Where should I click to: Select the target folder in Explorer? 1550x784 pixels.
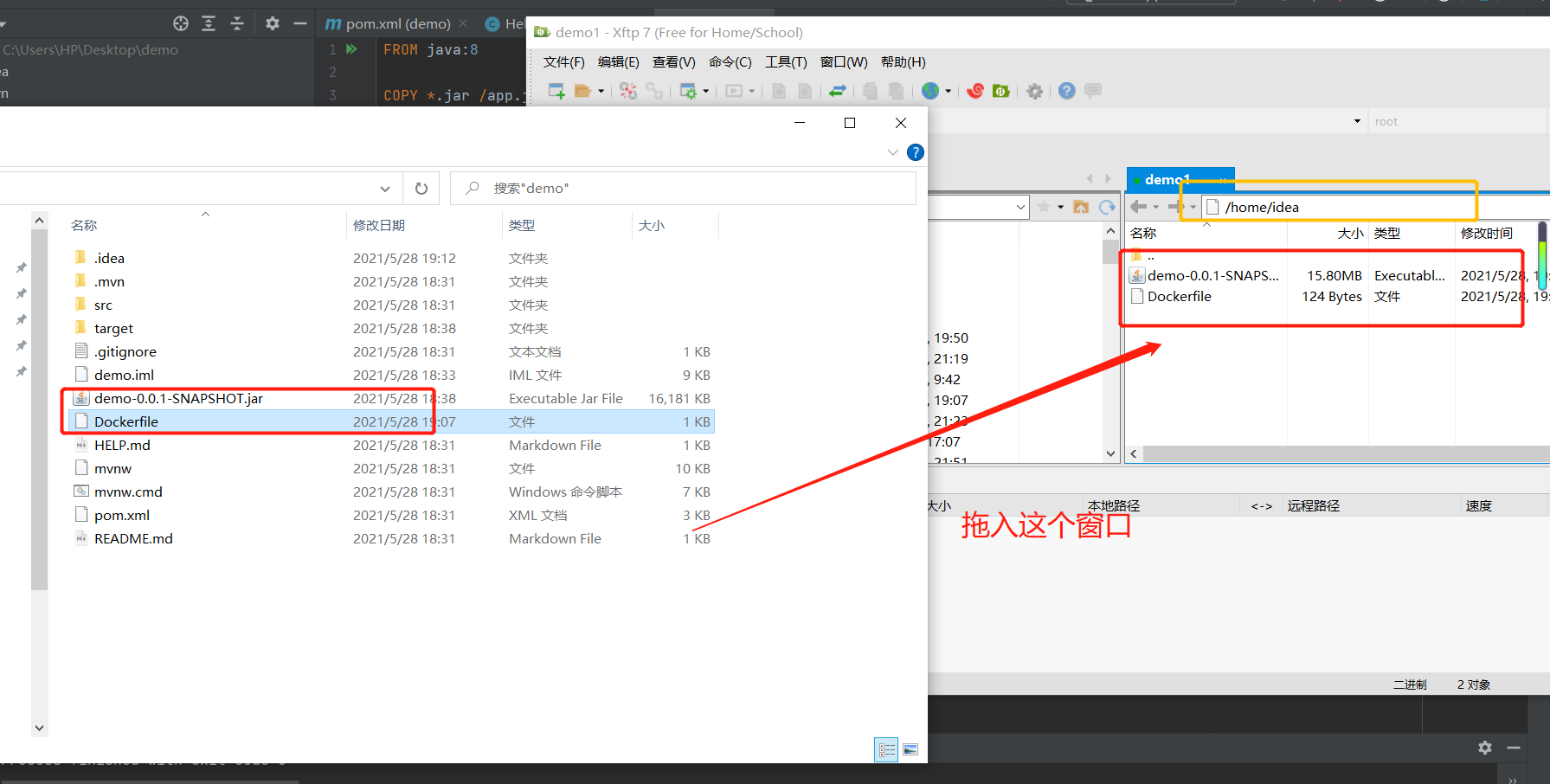pos(113,328)
